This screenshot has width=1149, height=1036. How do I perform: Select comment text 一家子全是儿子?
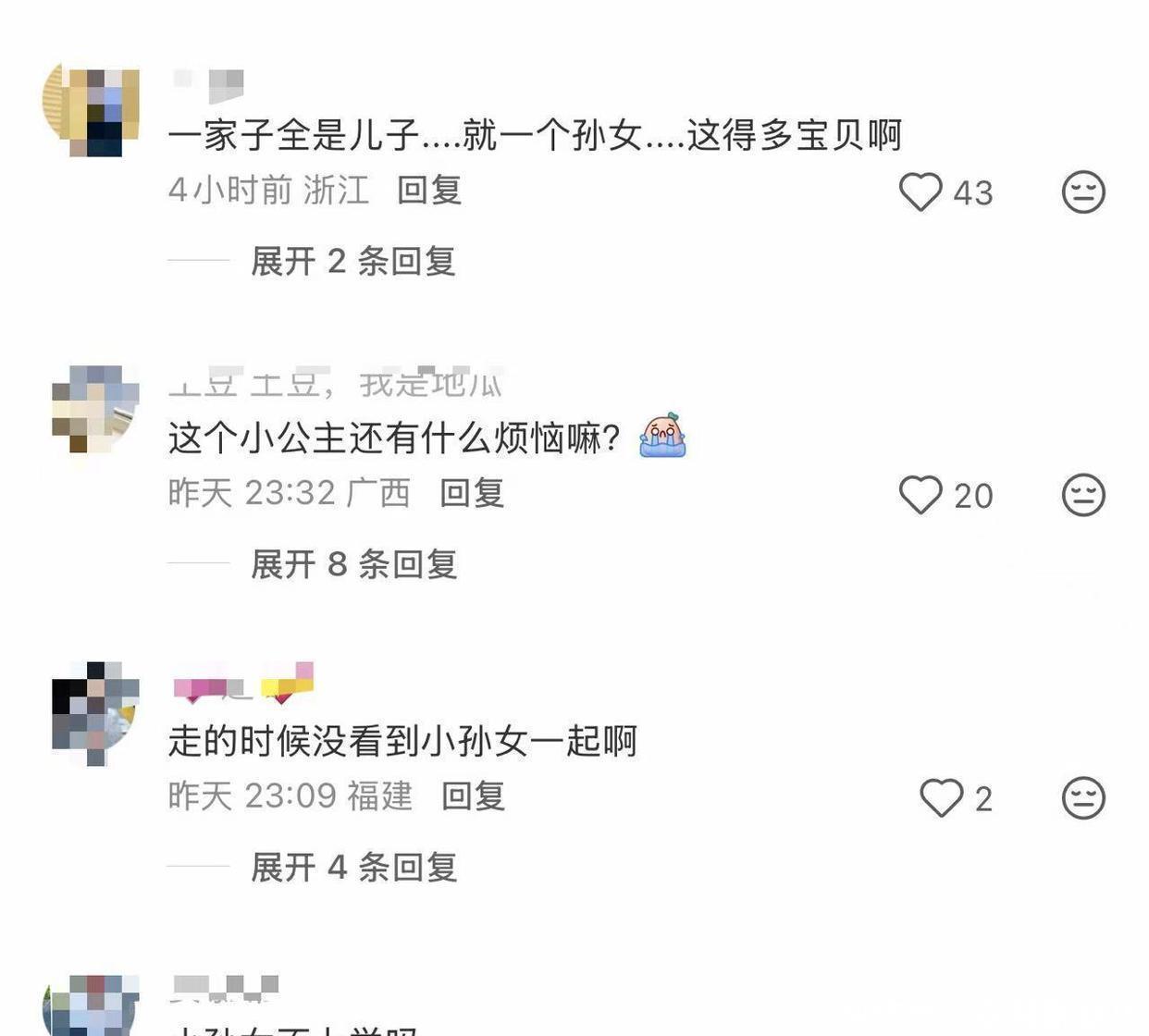(294, 135)
